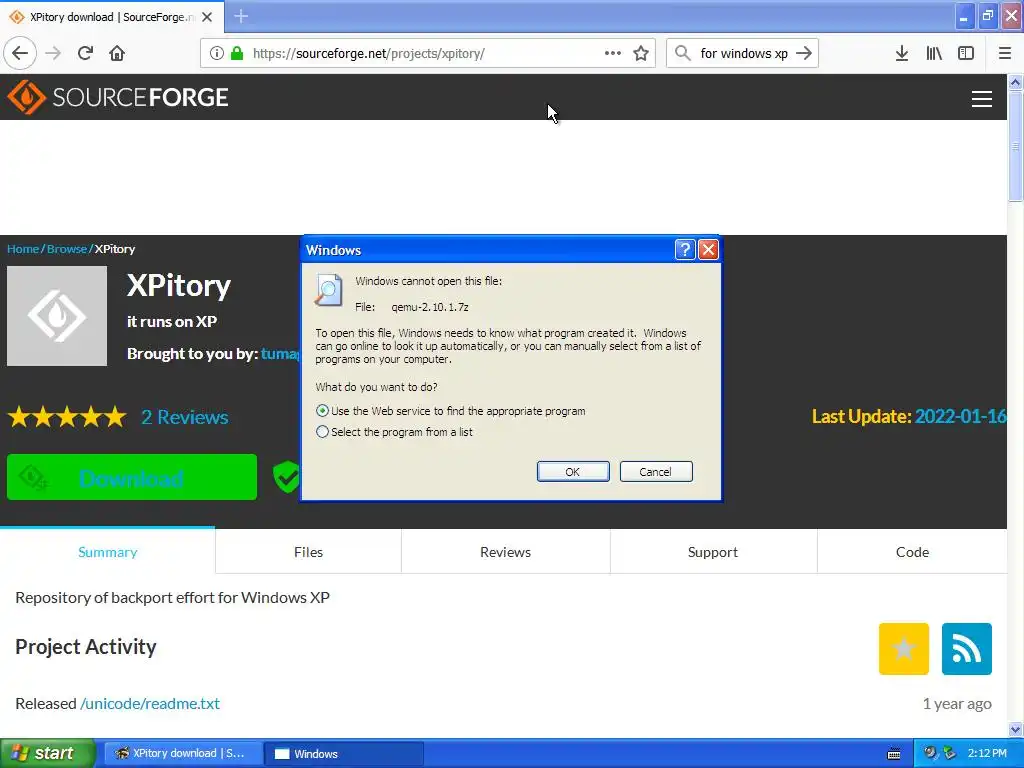Close the Windows cannot open file dialog

[x=709, y=249]
